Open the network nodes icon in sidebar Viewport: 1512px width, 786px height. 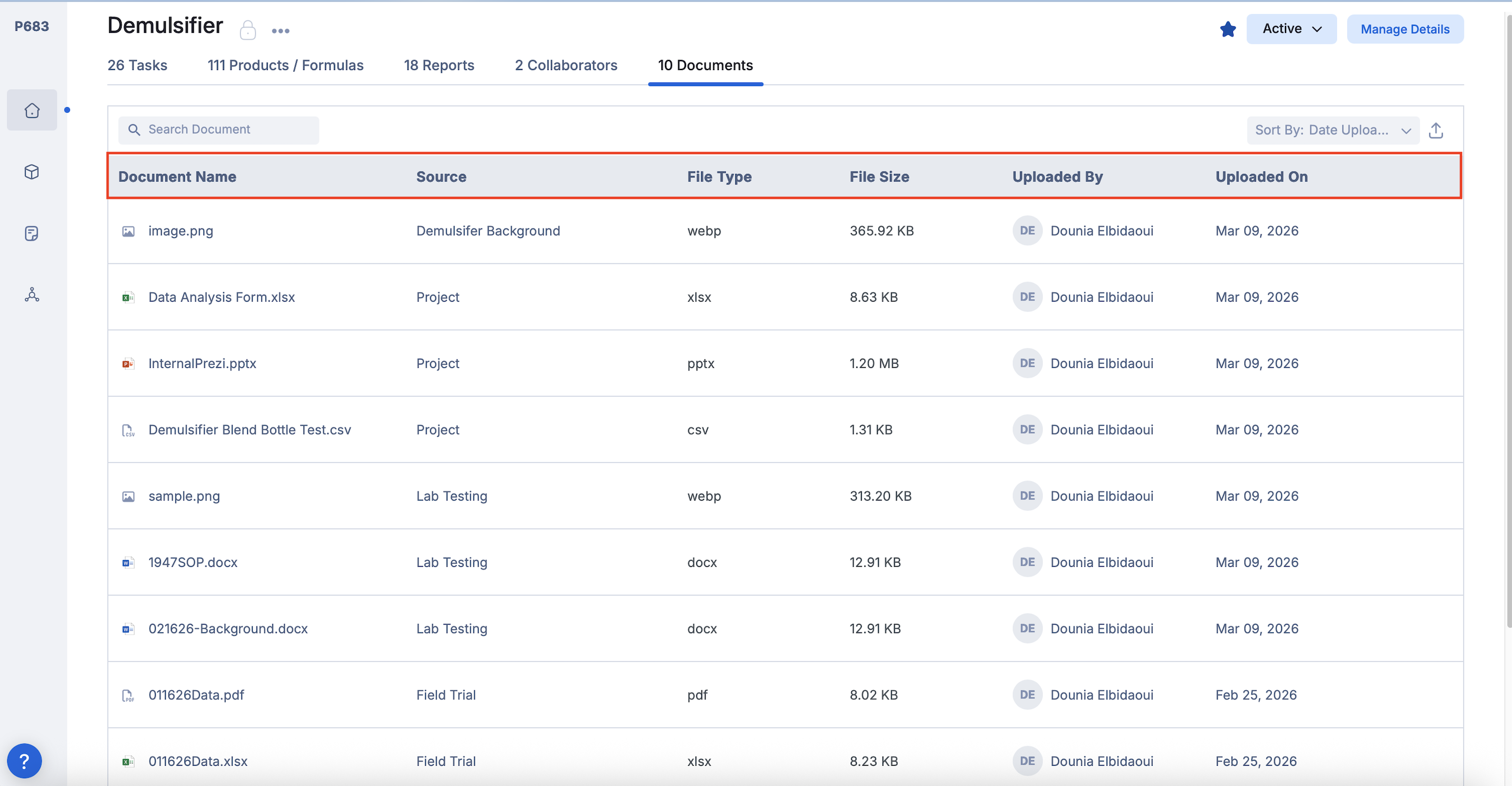[x=32, y=295]
